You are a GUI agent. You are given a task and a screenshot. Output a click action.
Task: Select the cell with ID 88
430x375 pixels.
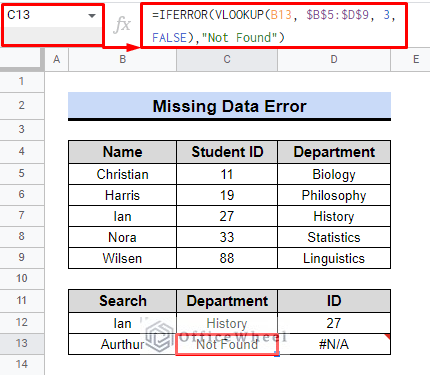click(227, 258)
